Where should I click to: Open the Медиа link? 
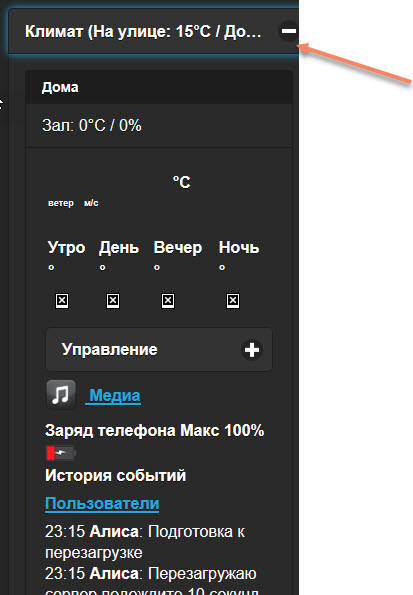113,395
